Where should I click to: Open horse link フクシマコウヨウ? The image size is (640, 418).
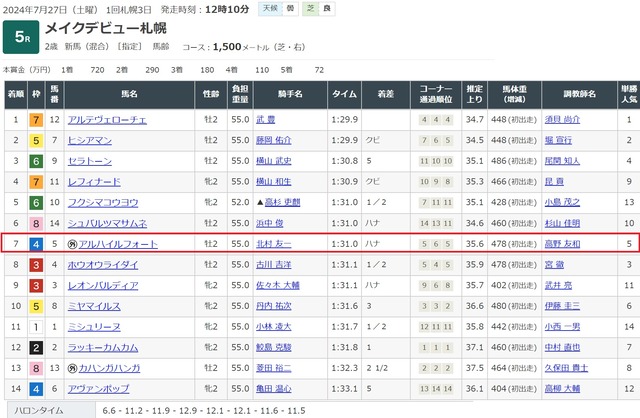pos(103,202)
